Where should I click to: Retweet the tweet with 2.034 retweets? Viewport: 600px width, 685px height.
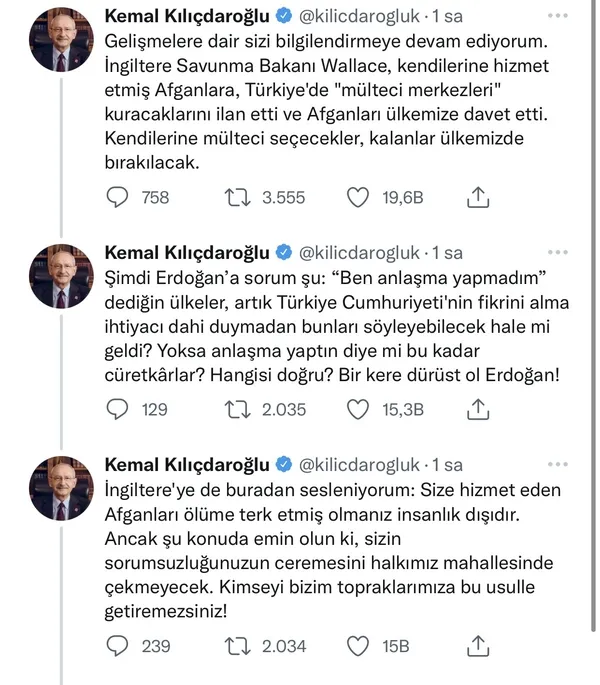click(235, 645)
